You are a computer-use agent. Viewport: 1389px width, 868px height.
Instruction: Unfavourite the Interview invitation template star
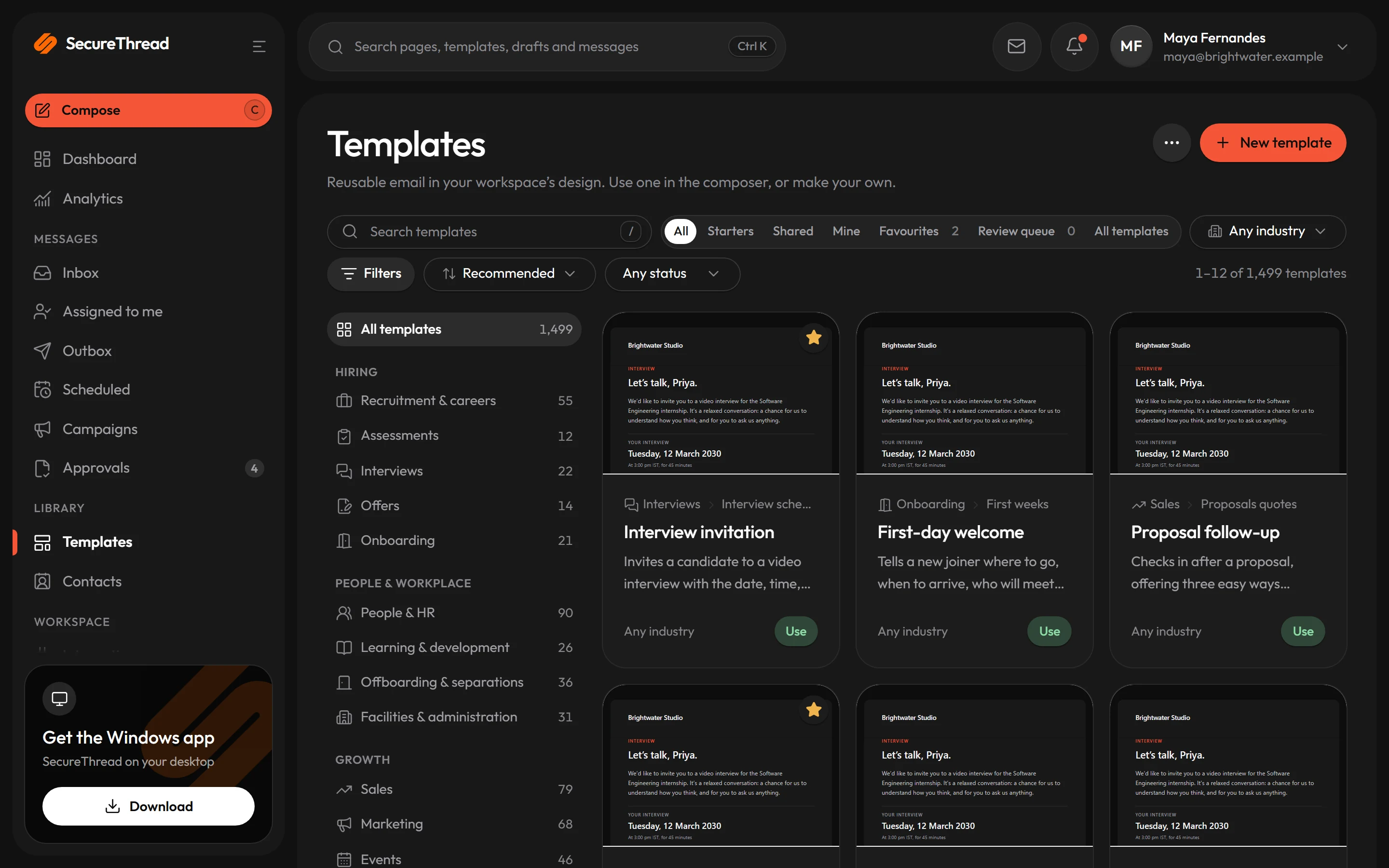point(813,338)
